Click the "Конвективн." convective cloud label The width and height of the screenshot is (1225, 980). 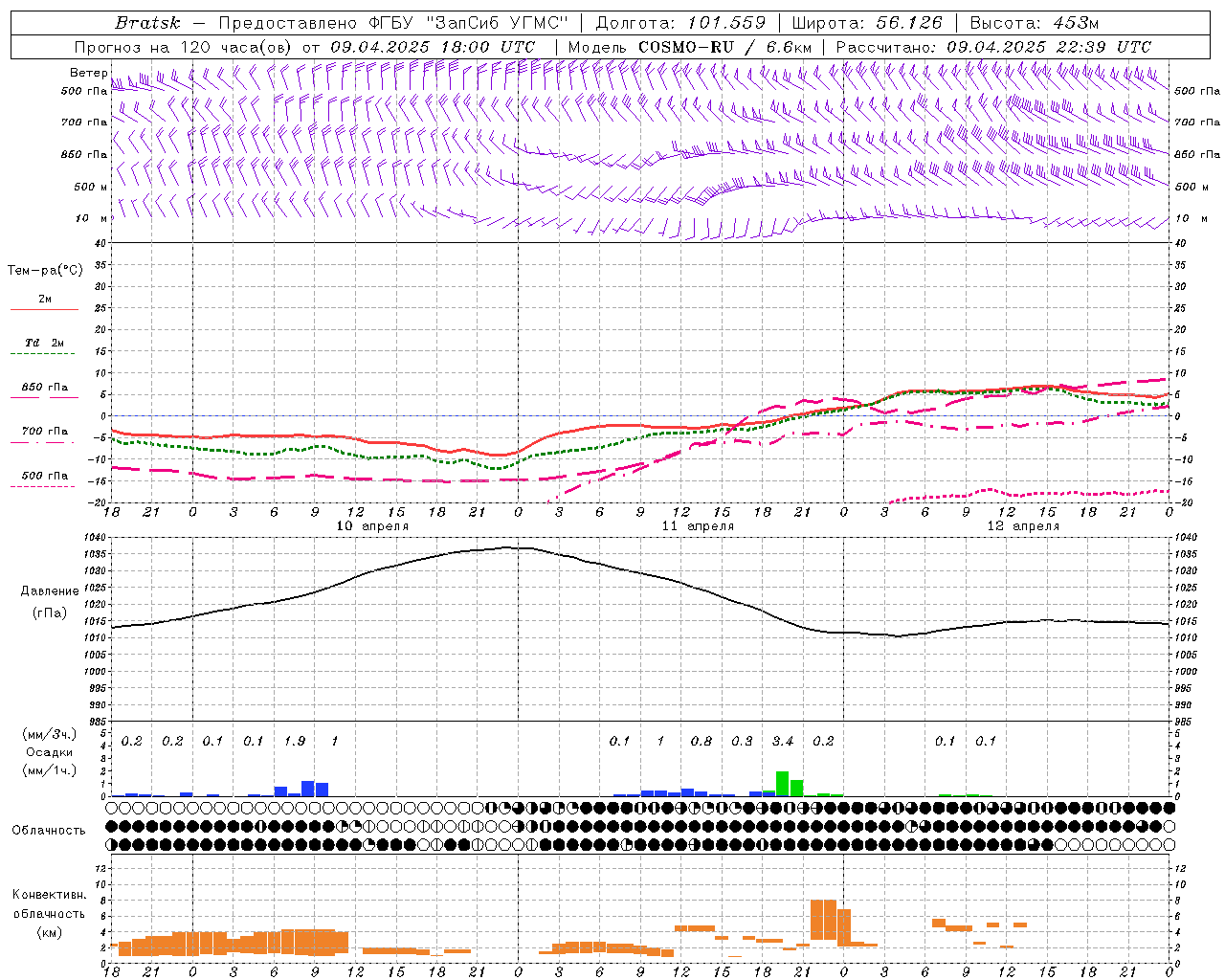click(50, 895)
